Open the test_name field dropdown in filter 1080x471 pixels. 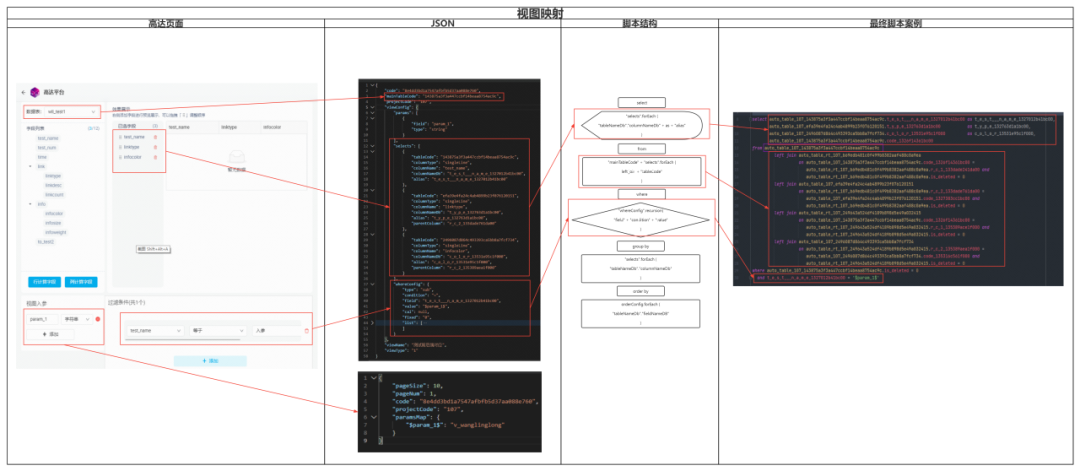156,331
